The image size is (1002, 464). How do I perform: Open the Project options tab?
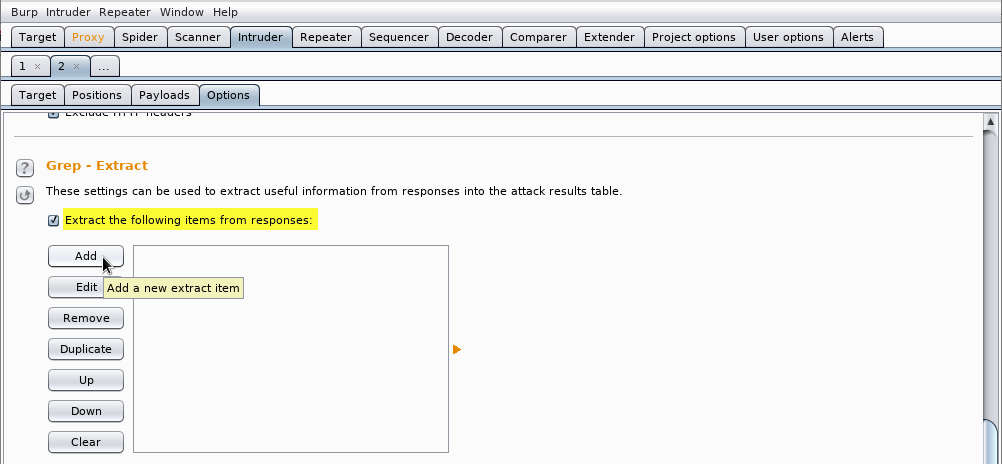(x=694, y=37)
